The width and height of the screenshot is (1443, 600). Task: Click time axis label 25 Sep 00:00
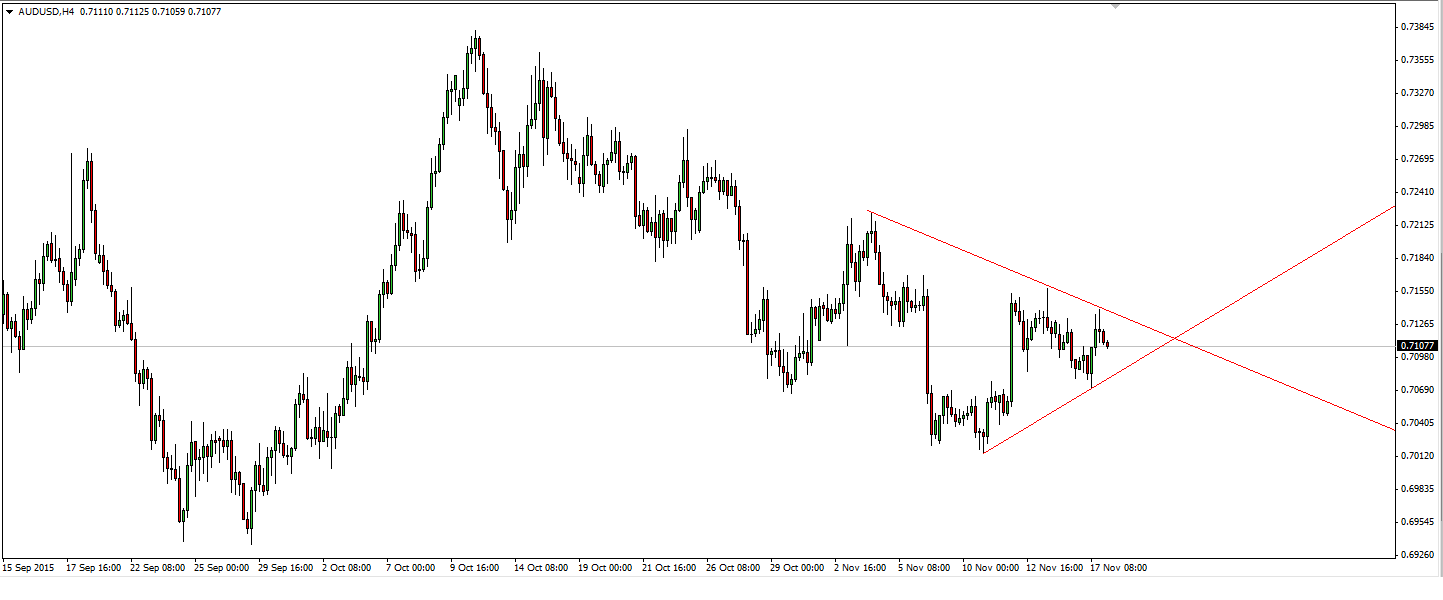pyautogui.click(x=222, y=567)
